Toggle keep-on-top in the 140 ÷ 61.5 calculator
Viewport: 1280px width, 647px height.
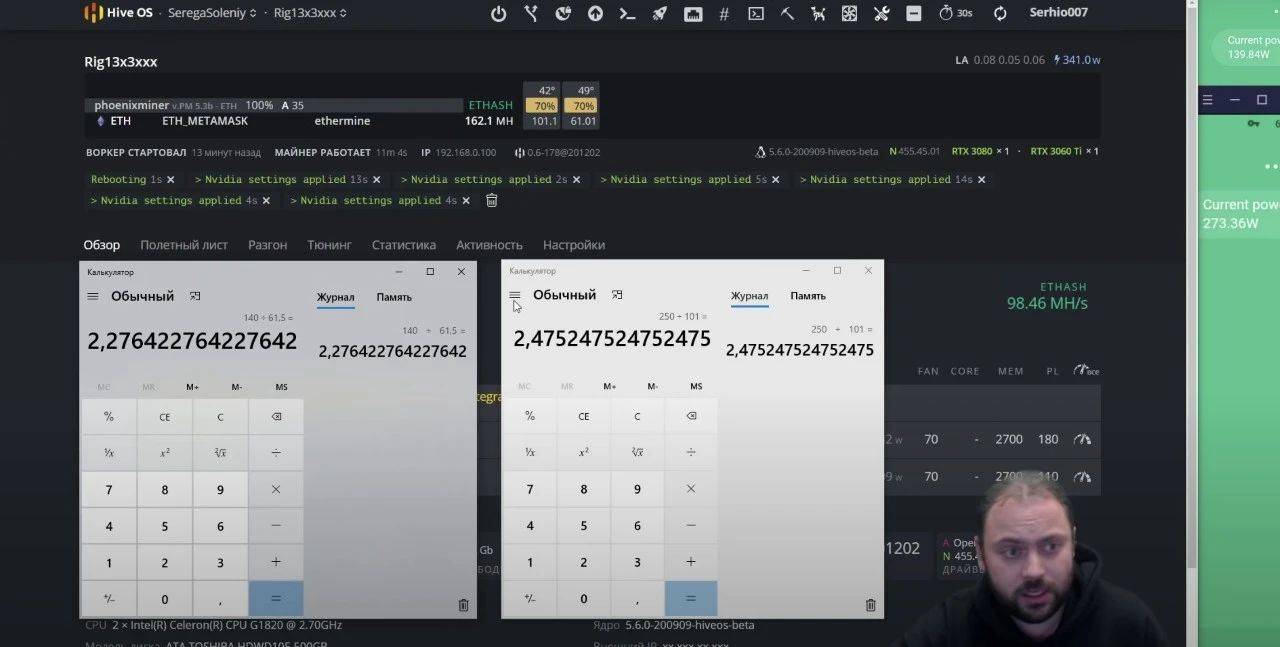click(195, 296)
